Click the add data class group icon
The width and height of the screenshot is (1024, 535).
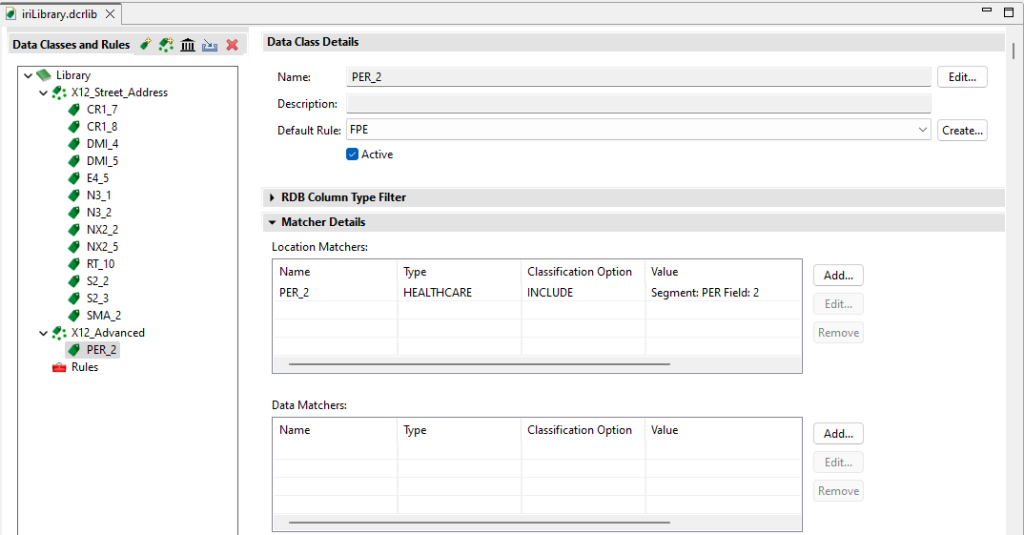(x=167, y=44)
